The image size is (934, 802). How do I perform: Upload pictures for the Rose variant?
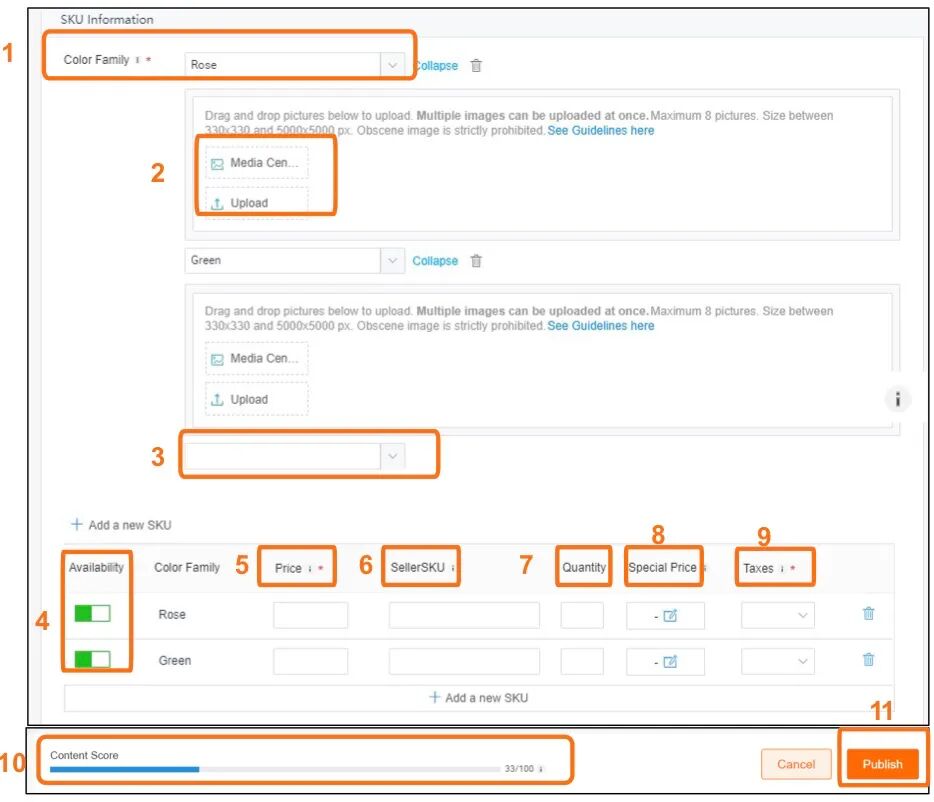point(257,203)
